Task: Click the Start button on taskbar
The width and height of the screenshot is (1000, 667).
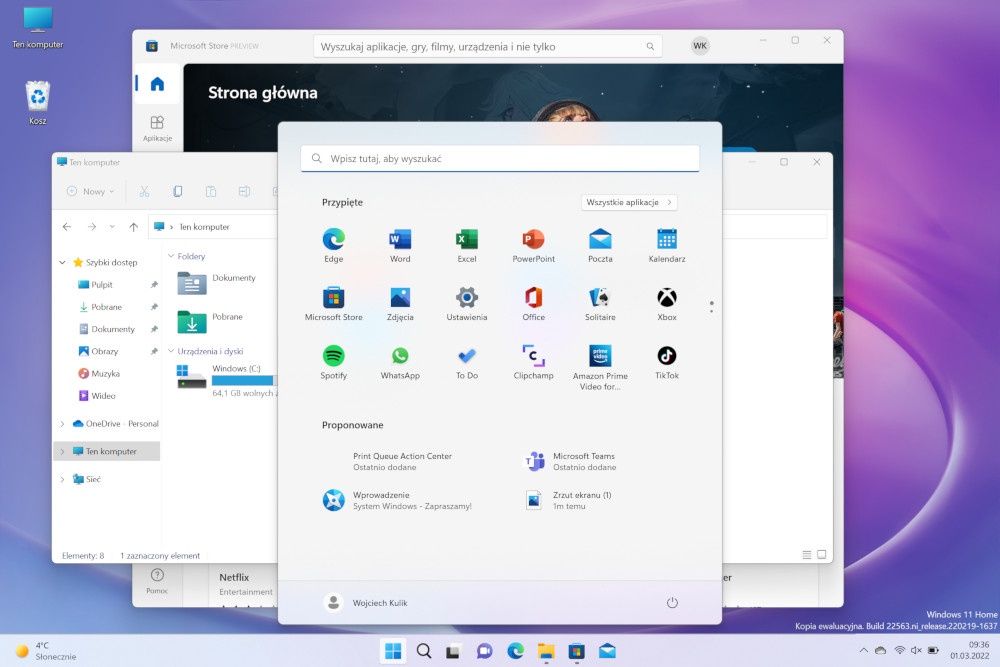Action: click(x=393, y=650)
